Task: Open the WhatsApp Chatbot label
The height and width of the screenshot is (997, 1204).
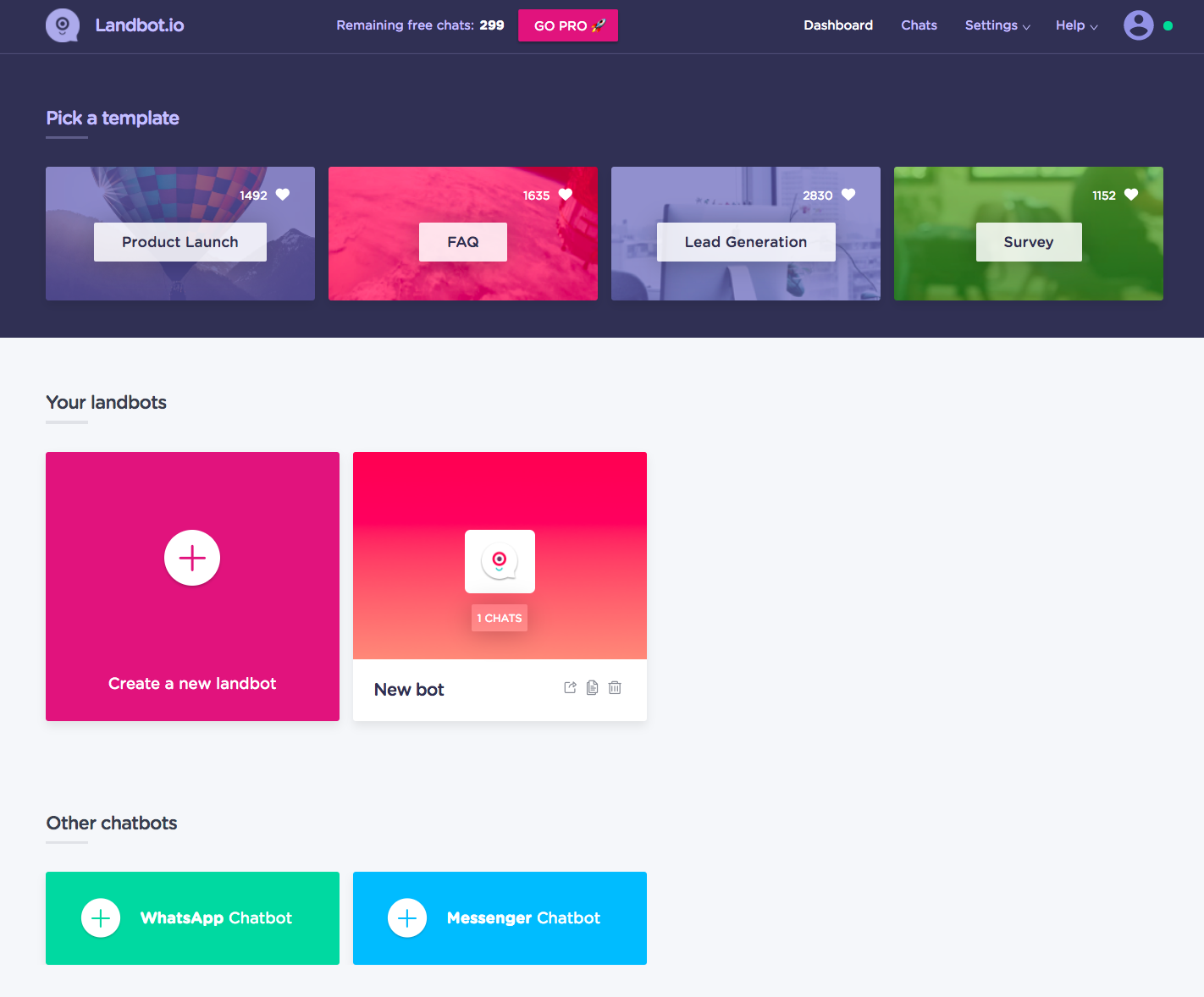Action: pyautogui.click(x=216, y=918)
